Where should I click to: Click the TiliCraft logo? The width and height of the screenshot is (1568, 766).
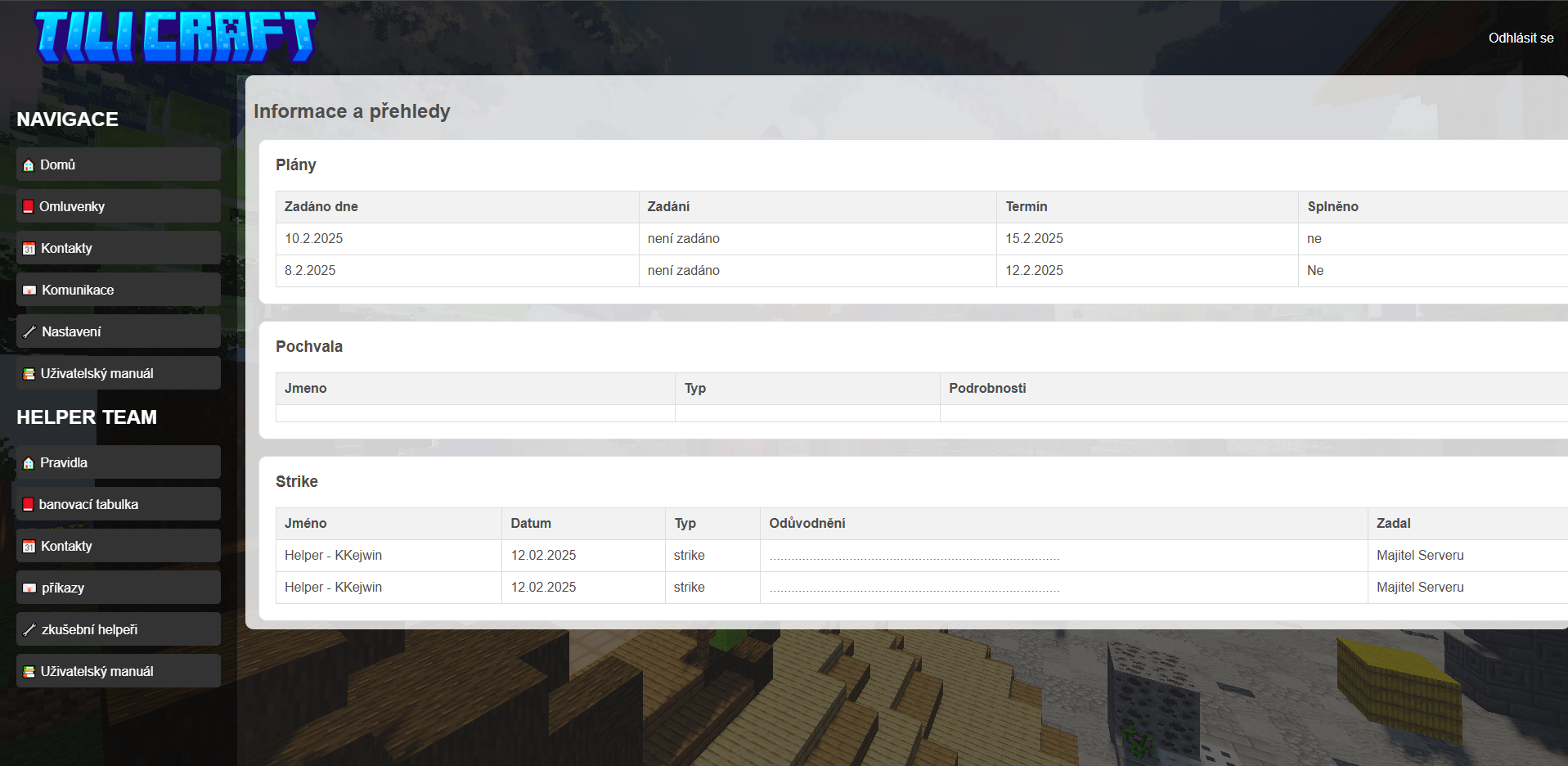(x=175, y=37)
